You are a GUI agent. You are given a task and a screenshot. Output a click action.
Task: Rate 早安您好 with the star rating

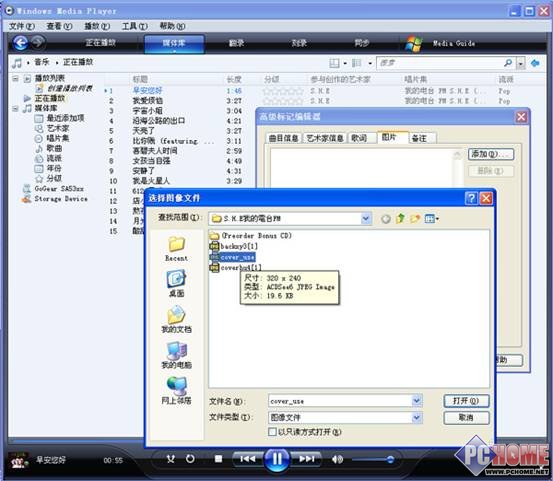click(x=283, y=91)
